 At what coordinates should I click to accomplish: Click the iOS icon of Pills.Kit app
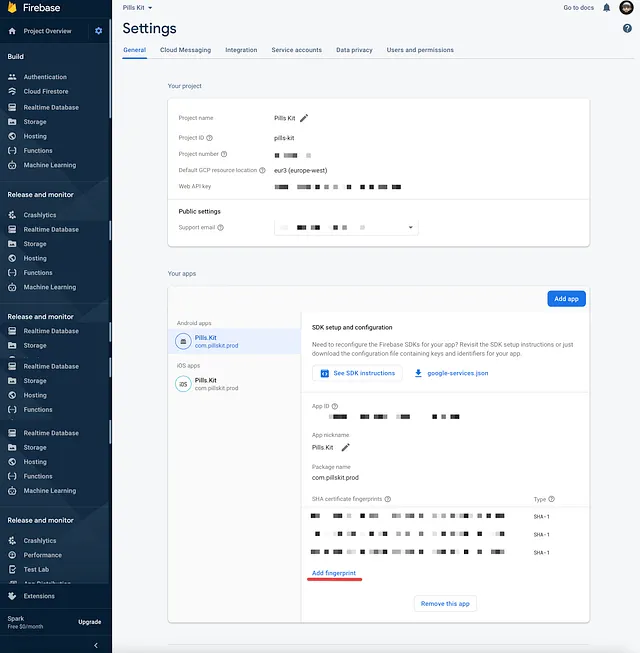[183, 384]
